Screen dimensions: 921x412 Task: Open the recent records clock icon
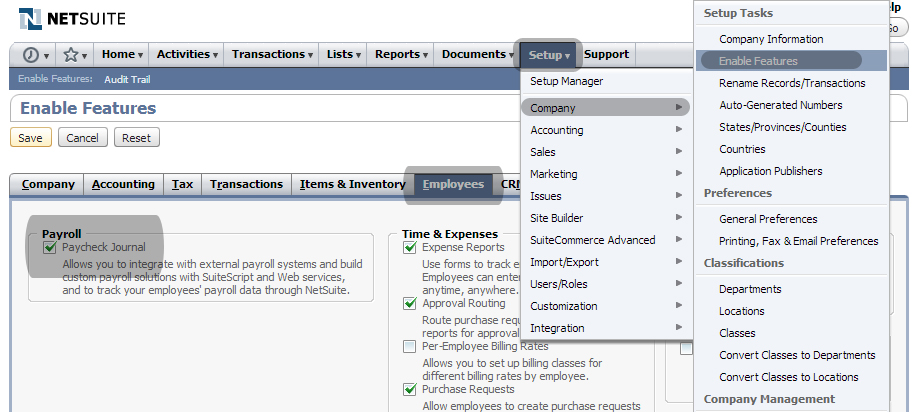[34, 55]
